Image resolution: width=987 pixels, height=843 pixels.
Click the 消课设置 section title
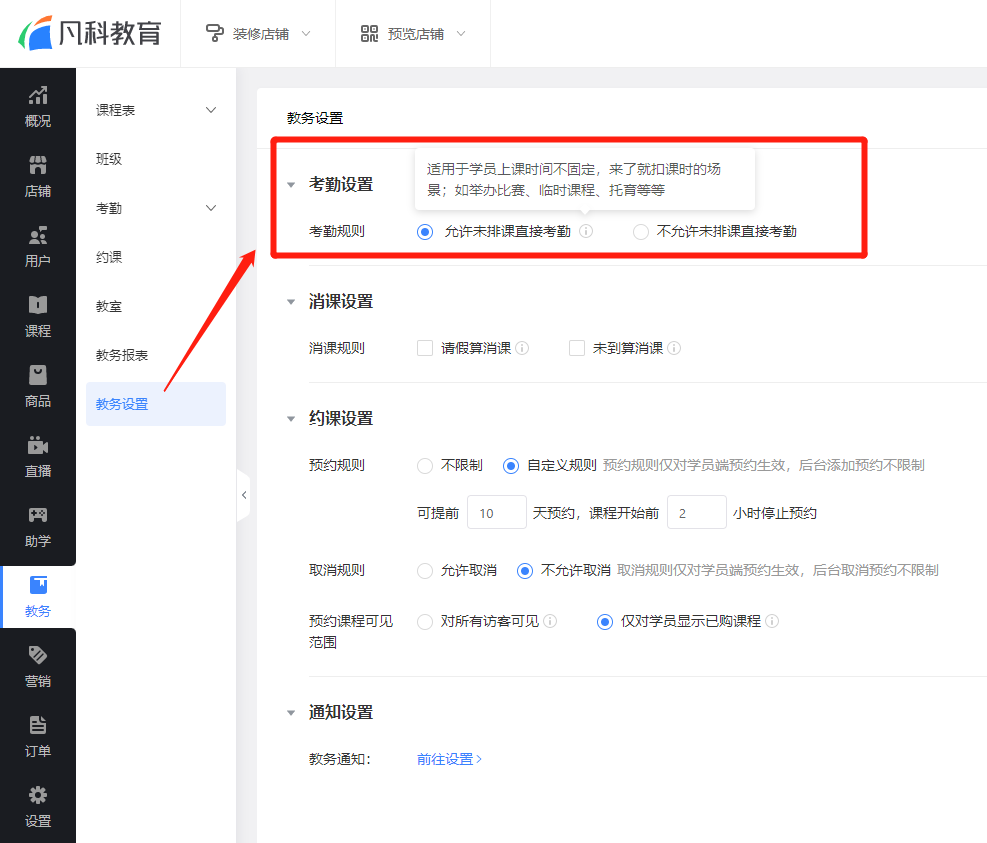pos(341,302)
